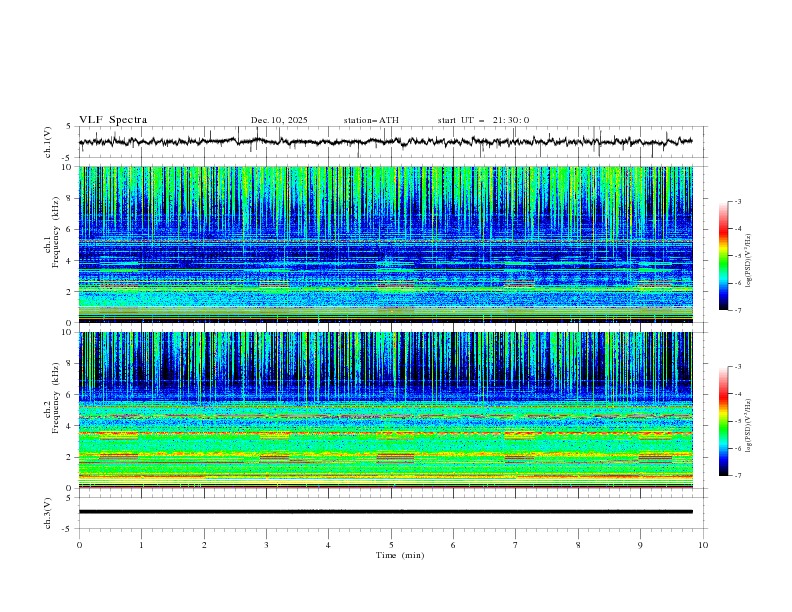Viewport: 792px width, 612px height.
Task: Click the 'ch.3(V)' axis label
Action: pyautogui.click(x=48, y=513)
